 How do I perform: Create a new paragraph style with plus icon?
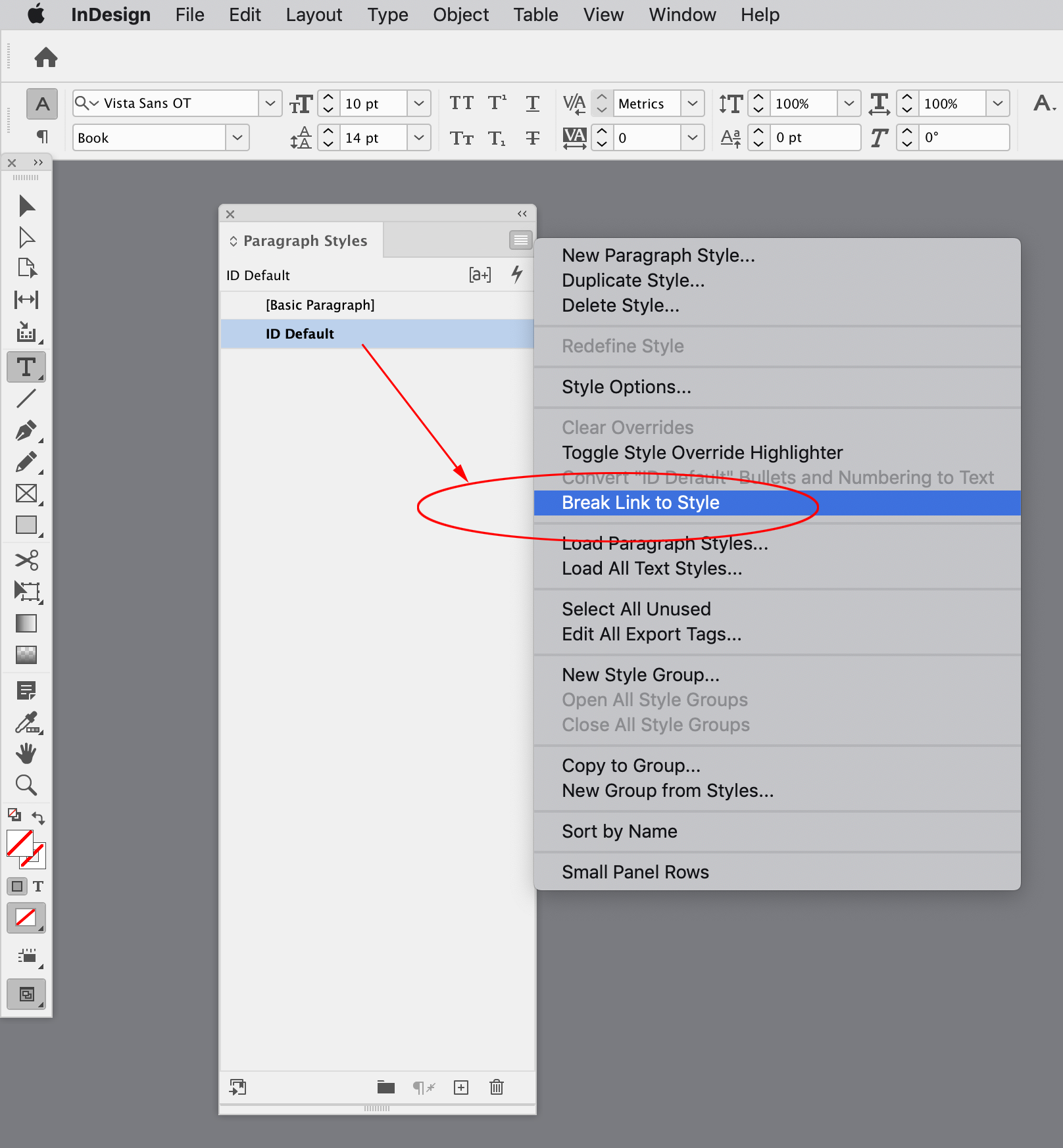coord(460,1087)
